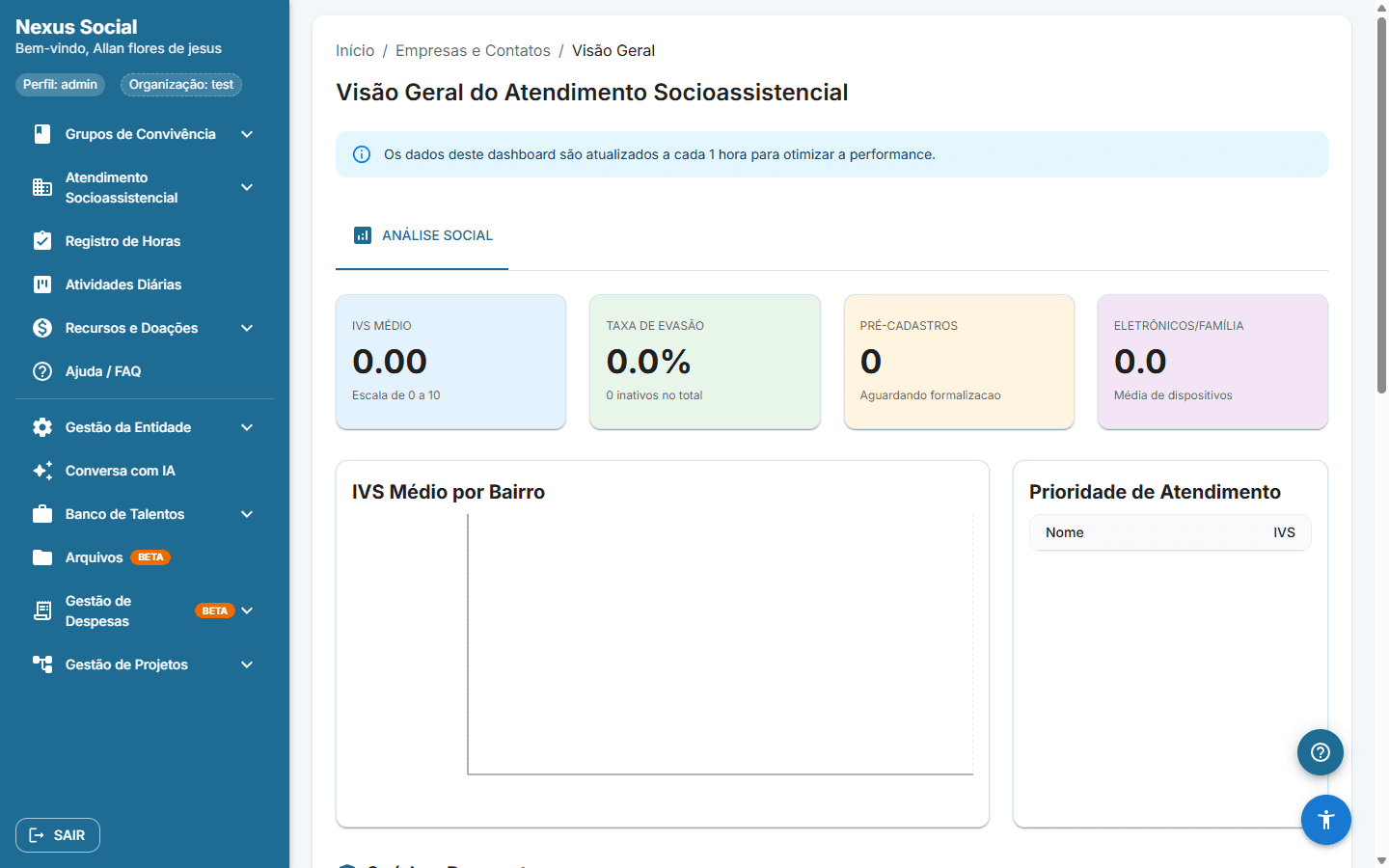Expand the Gestão de Despesas chevron
This screenshot has height=868, width=1389.
(x=247, y=610)
